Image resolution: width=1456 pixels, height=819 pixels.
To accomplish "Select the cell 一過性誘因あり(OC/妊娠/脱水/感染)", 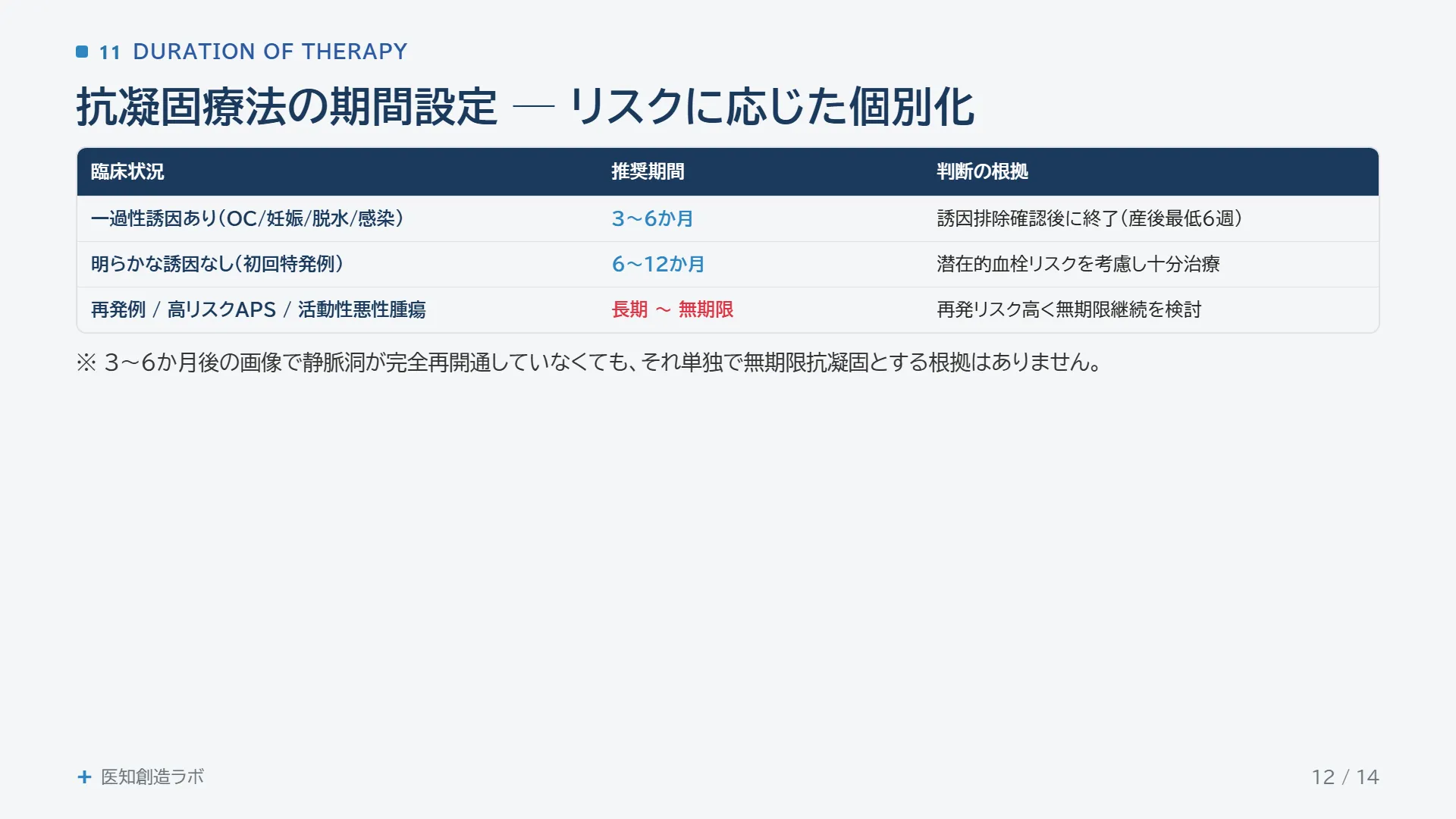I will [247, 218].
